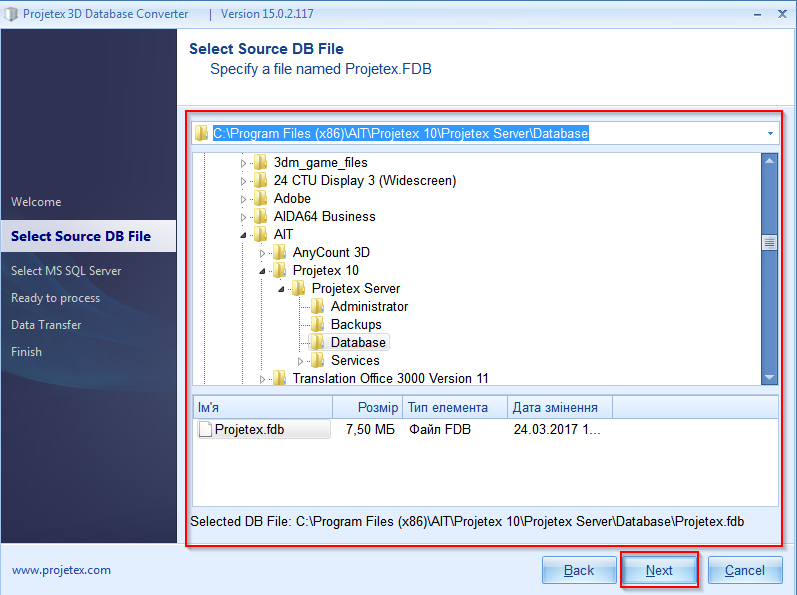This screenshot has height=595, width=797.
Task: Select Projetex.fdb file in list
Action: [x=264, y=429]
